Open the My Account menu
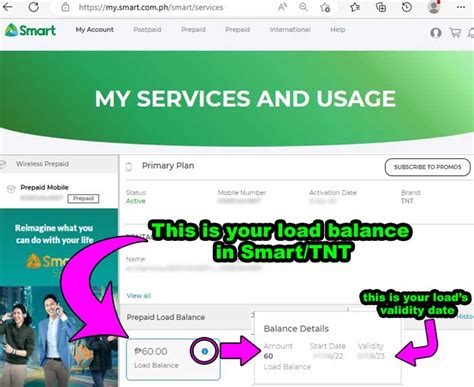 tap(95, 30)
